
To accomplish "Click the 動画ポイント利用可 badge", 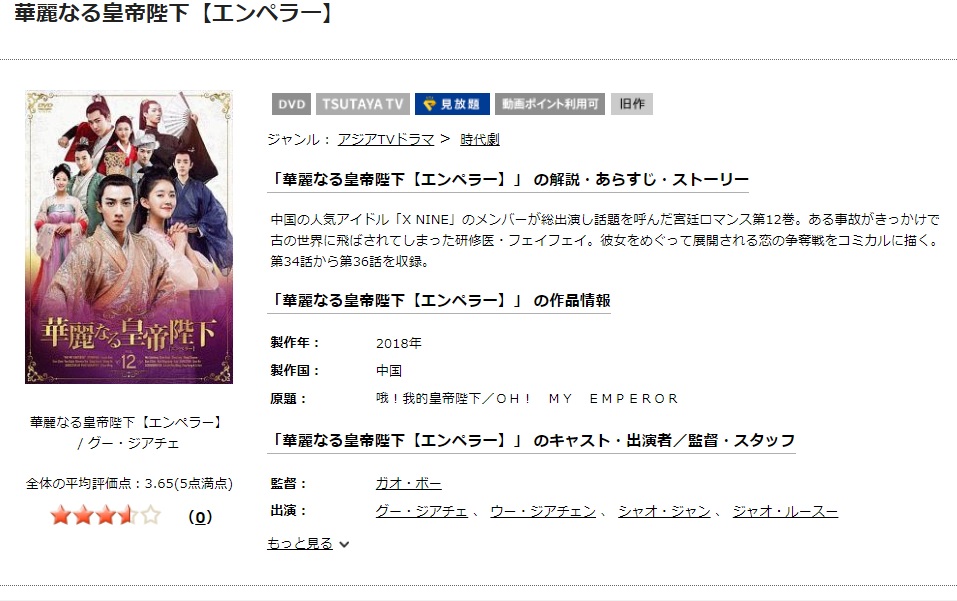I will pos(550,104).
